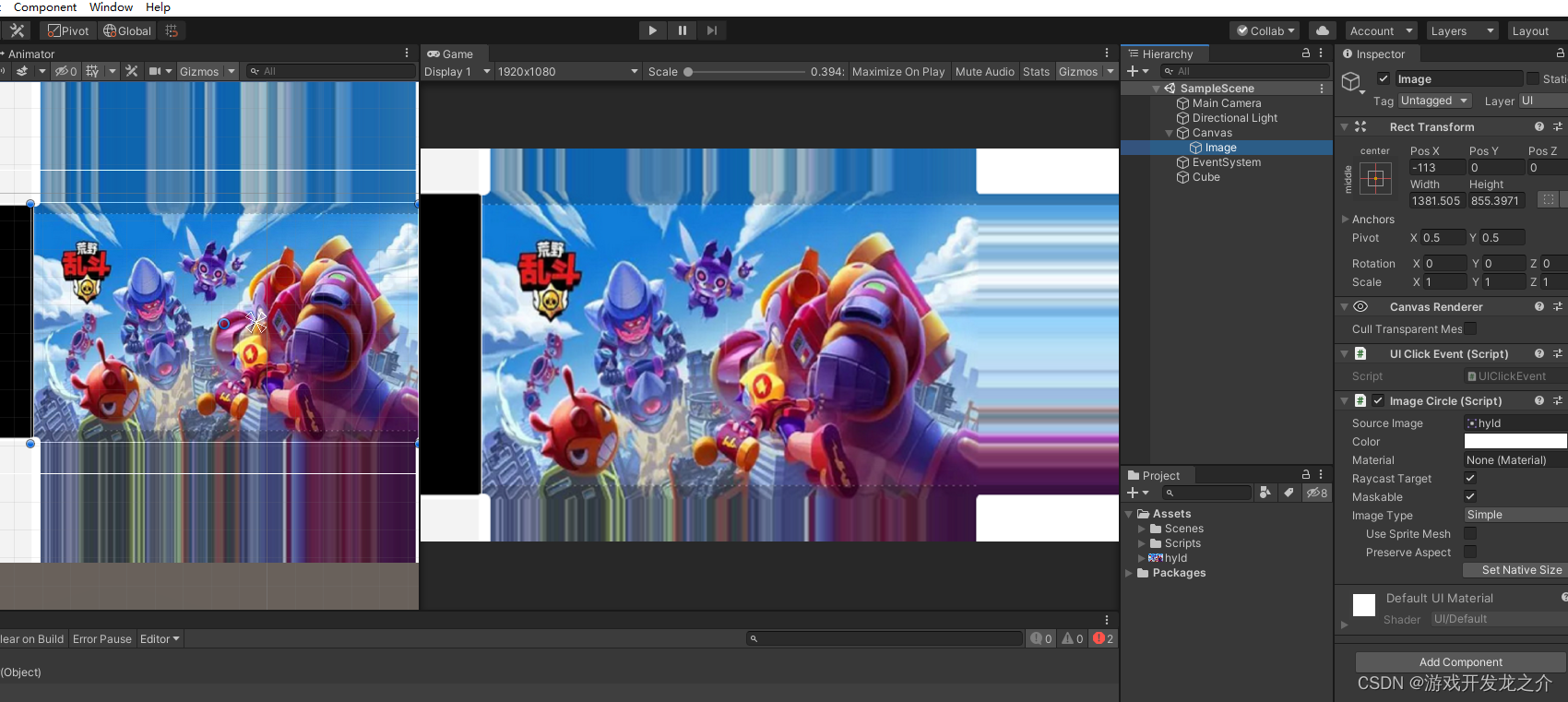Screen dimensions: 1568x702
Task: Select EventSystem in the Hierarchy
Action: click(x=1226, y=162)
